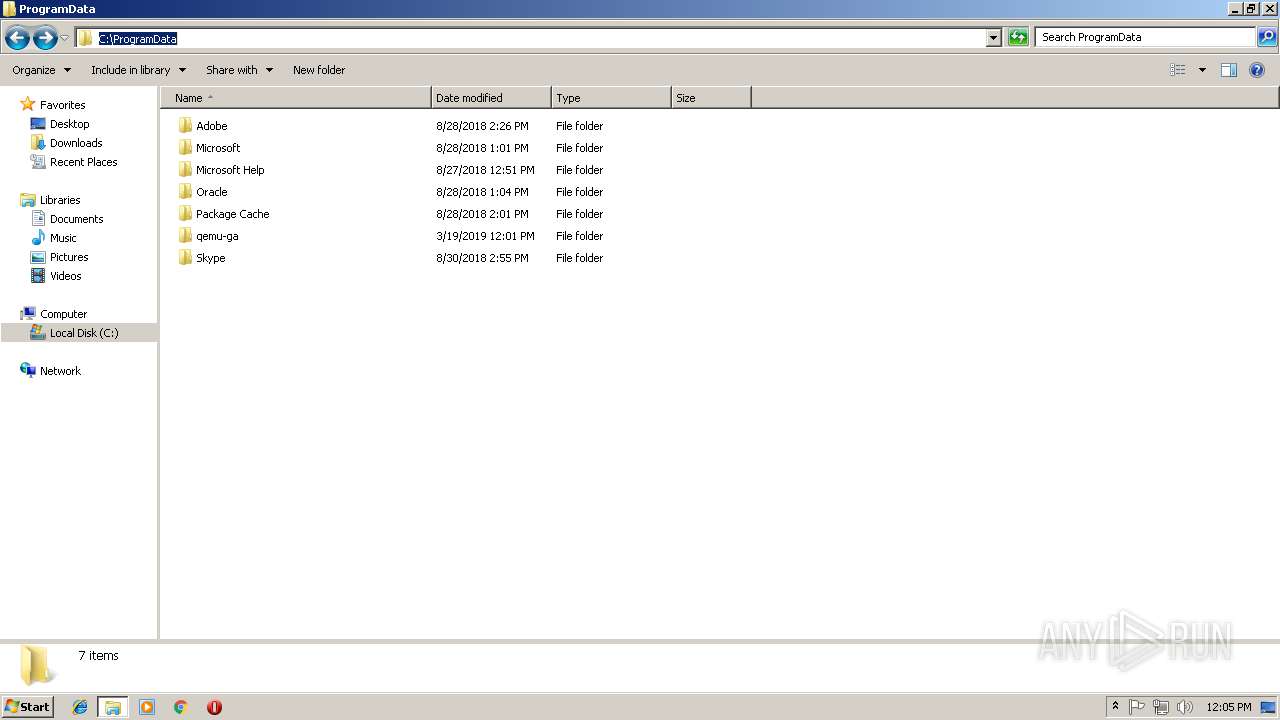Click Network in navigation pane
1280x720 pixels.
[60, 371]
